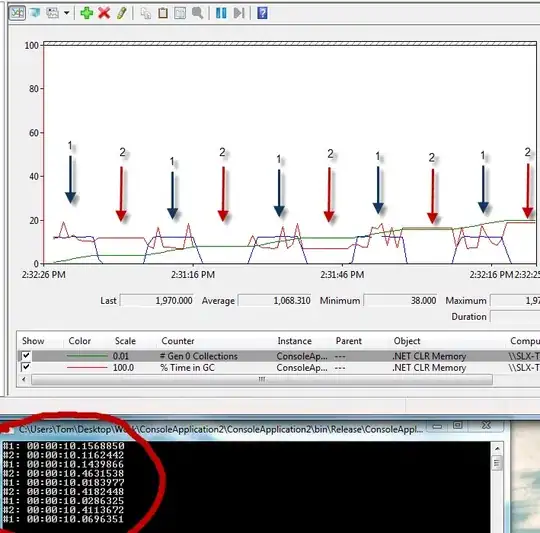Image resolution: width=540 pixels, height=533 pixels.
Task: Click the red Delete counter X icon
Action: [104, 13]
